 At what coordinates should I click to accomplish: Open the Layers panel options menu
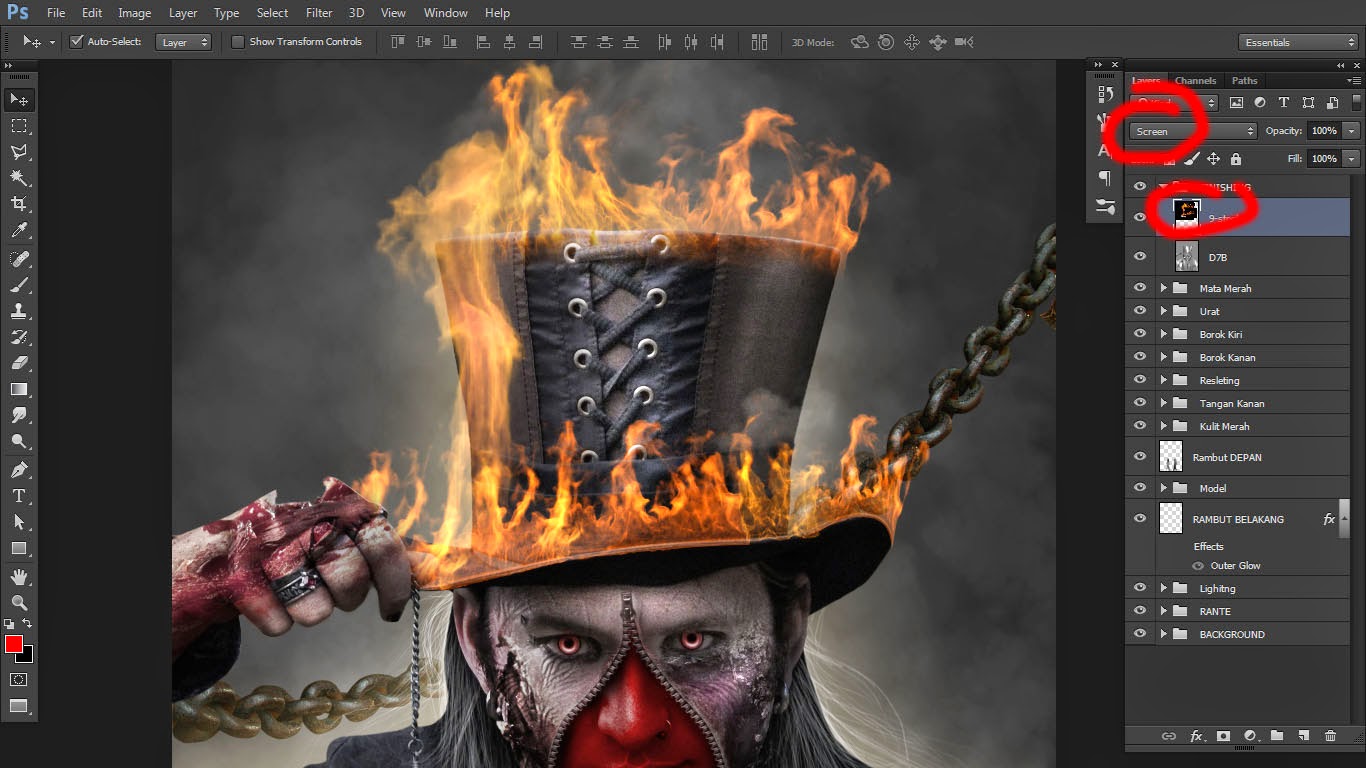pos(1354,81)
